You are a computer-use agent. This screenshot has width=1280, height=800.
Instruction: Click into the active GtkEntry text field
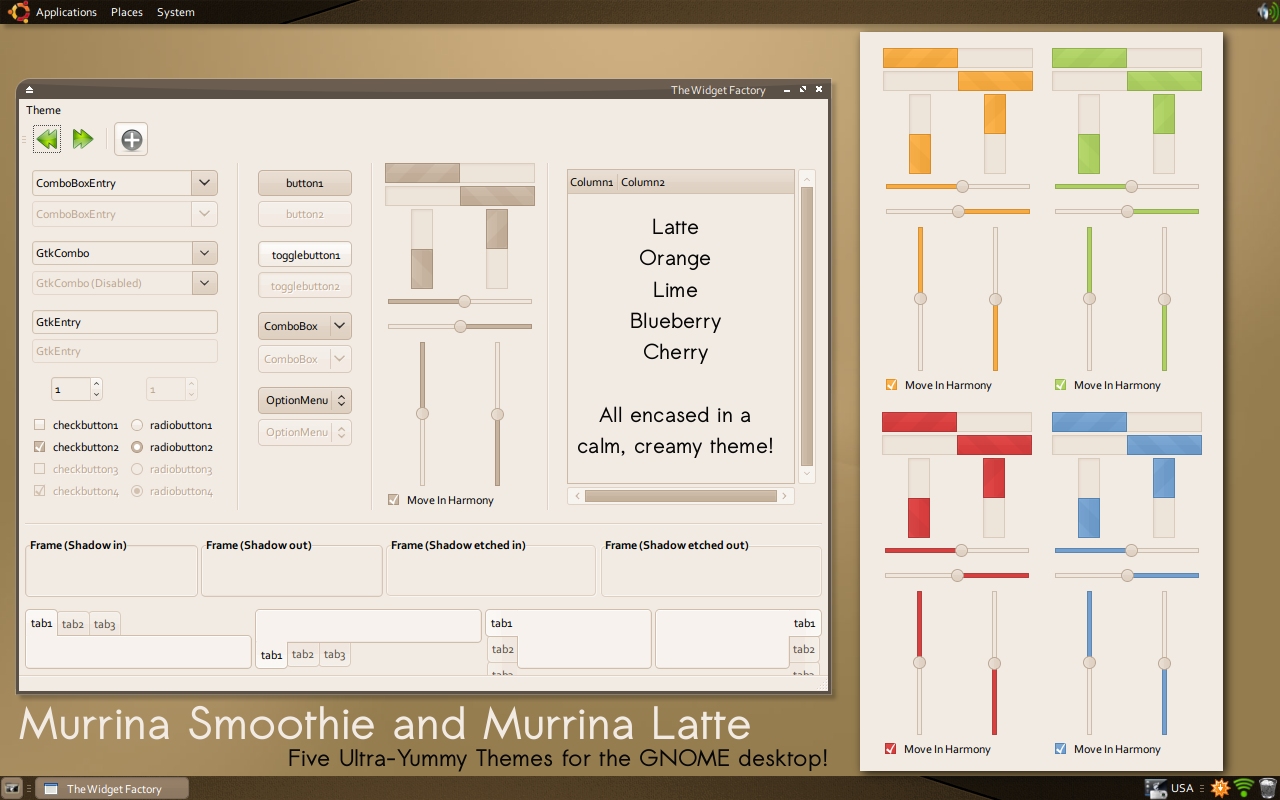point(125,322)
